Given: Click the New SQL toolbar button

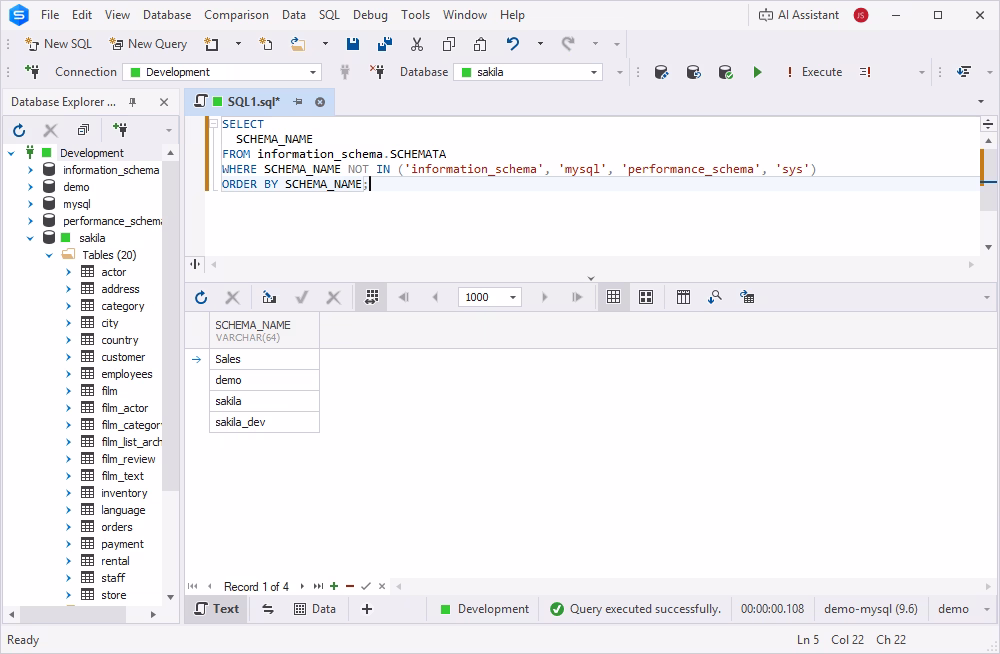Looking at the screenshot, I should [x=58, y=44].
